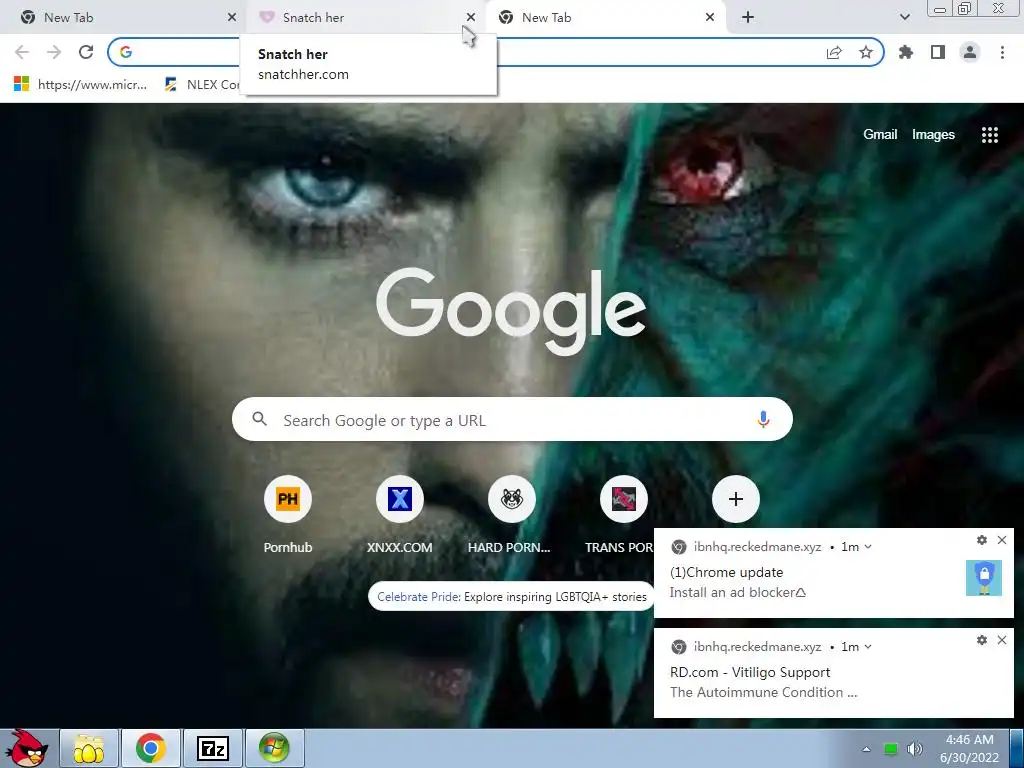Open settings gear on the Chrome update notification
This screenshot has height=768, width=1024.
[982, 540]
